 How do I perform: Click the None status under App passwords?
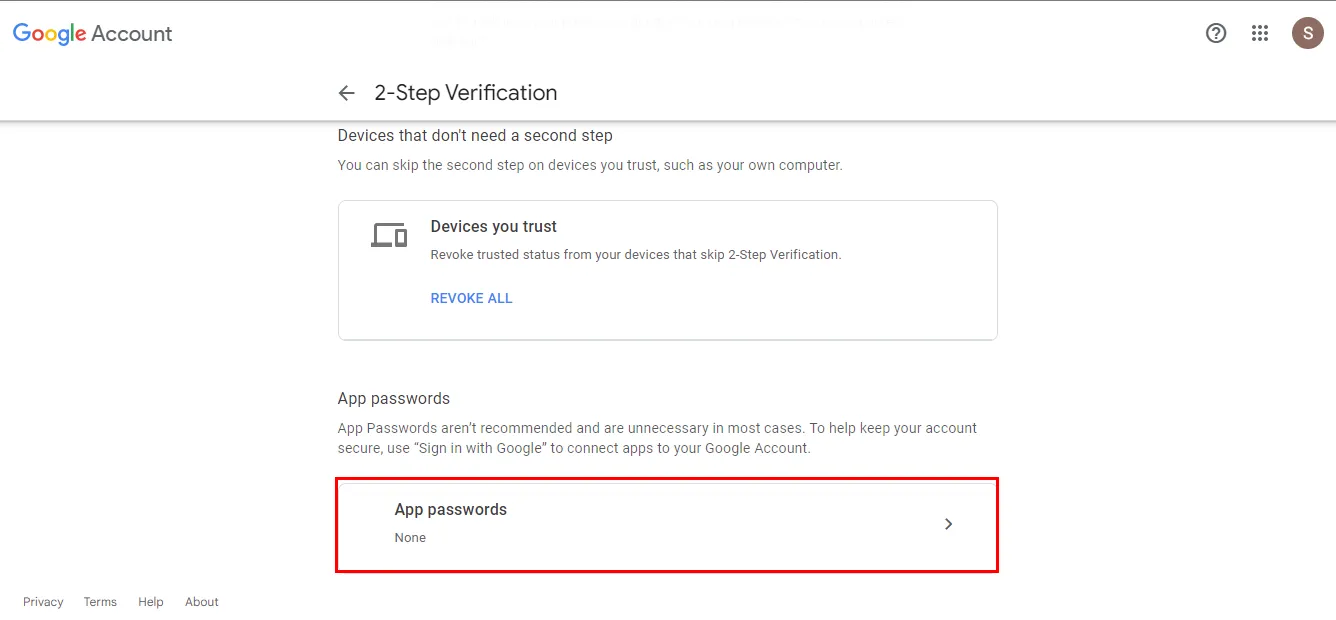click(410, 538)
